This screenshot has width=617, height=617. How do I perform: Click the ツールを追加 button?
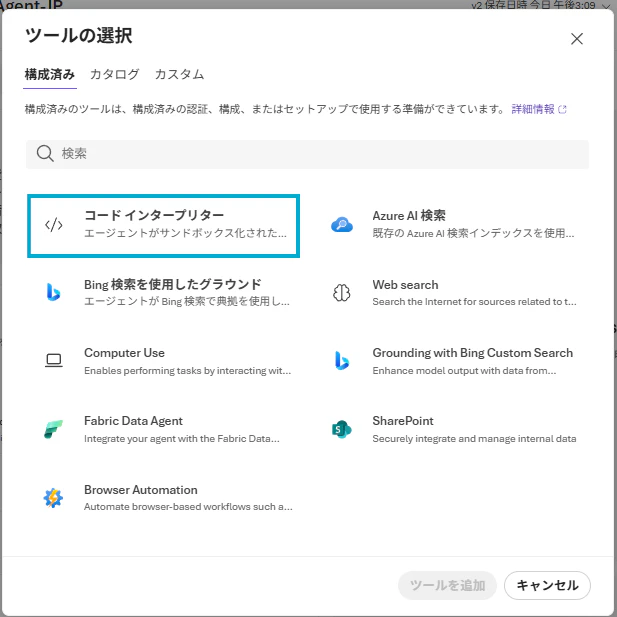[447, 585]
